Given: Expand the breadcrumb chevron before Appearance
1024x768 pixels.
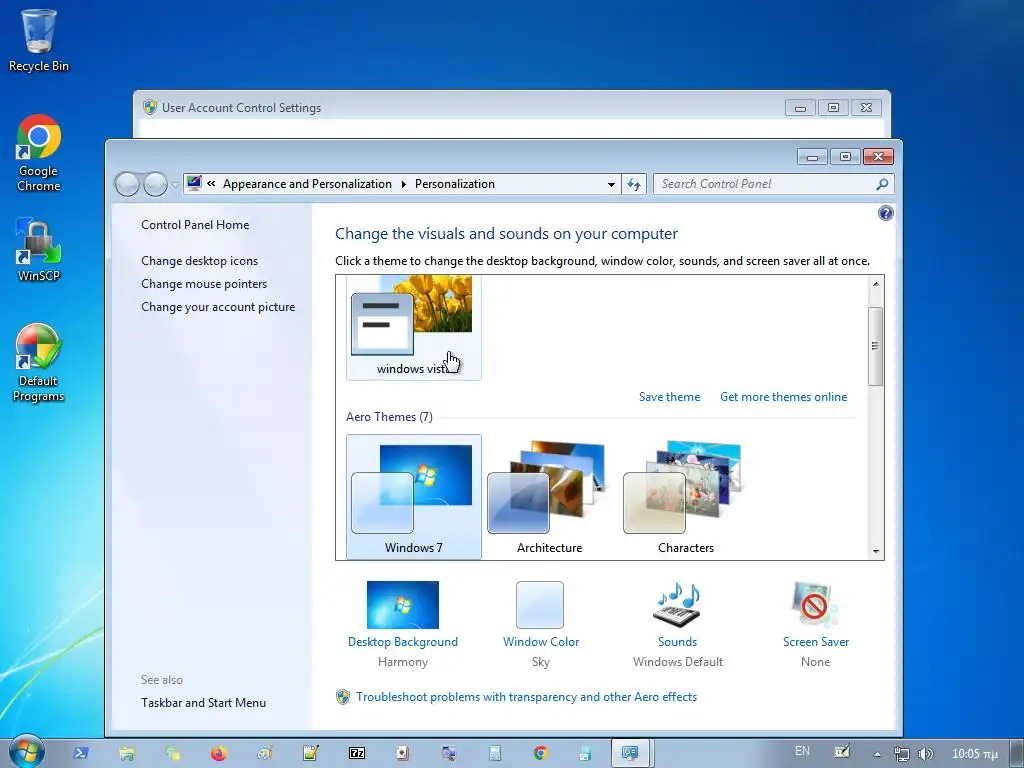Looking at the screenshot, I should [x=211, y=184].
